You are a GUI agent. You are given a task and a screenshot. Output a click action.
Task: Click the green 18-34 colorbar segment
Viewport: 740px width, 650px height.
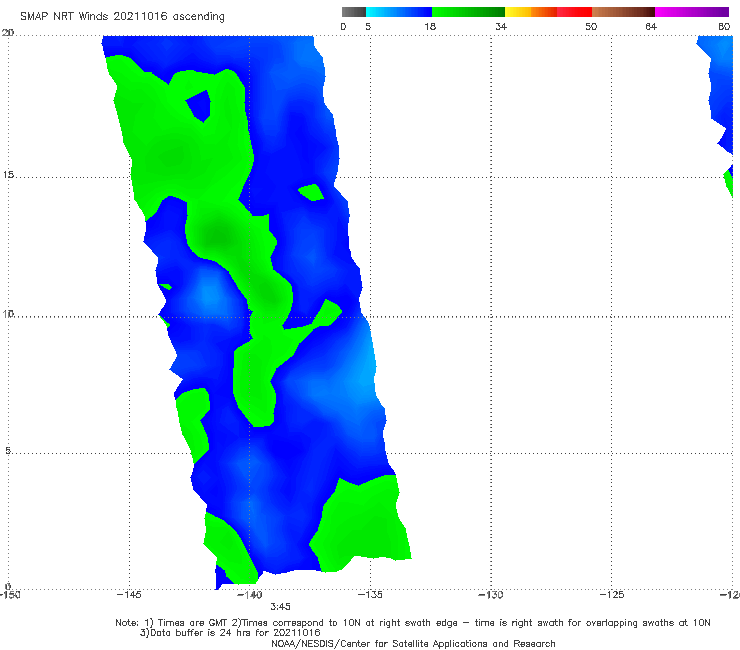click(468, 12)
